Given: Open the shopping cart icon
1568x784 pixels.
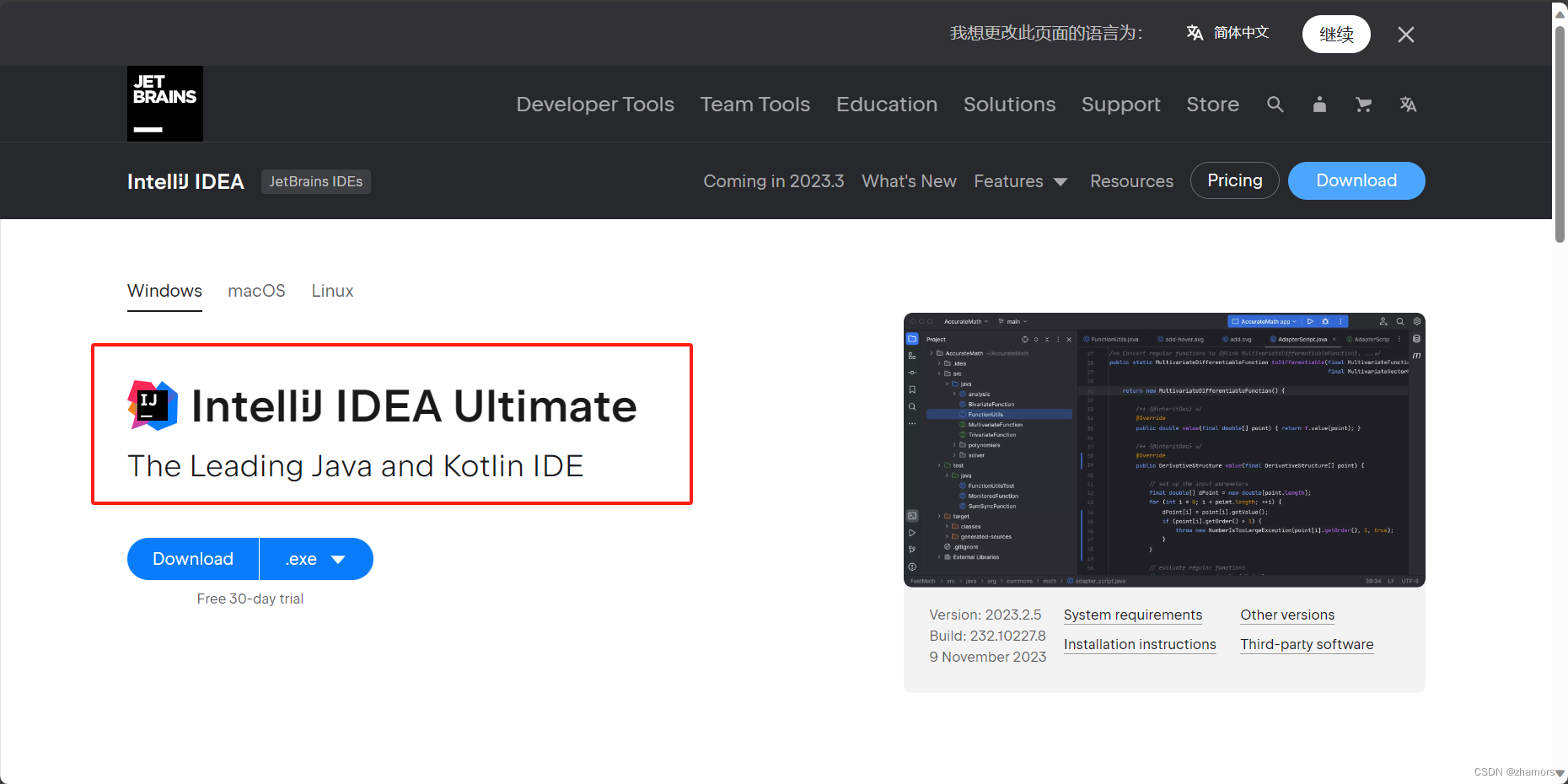Looking at the screenshot, I should click(x=1363, y=105).
